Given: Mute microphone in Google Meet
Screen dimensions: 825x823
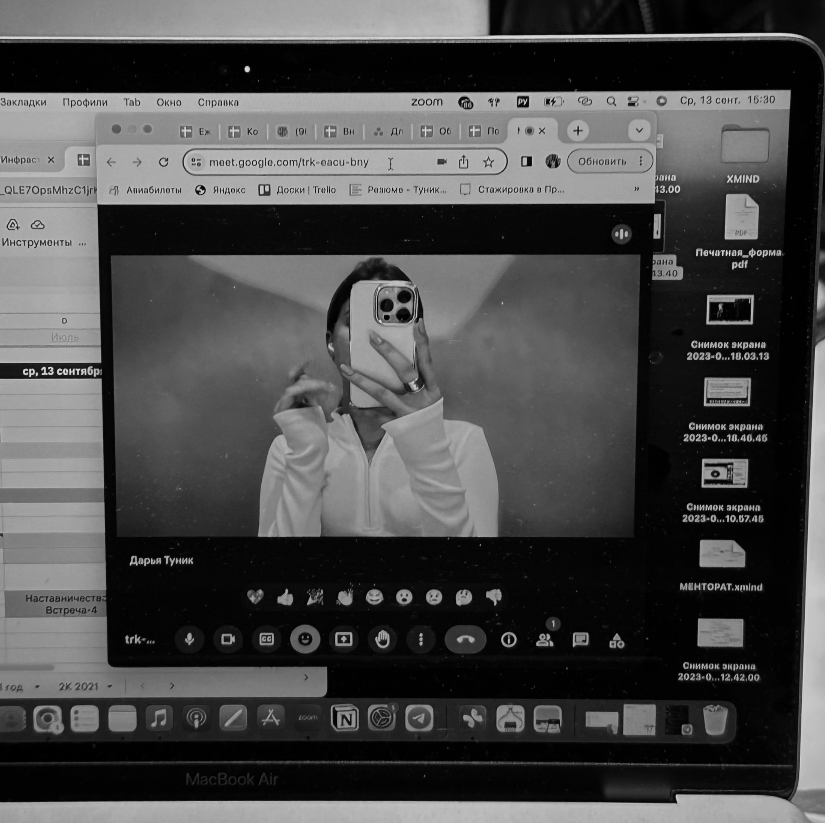Looking at the screenshot, I should point(189,639).
